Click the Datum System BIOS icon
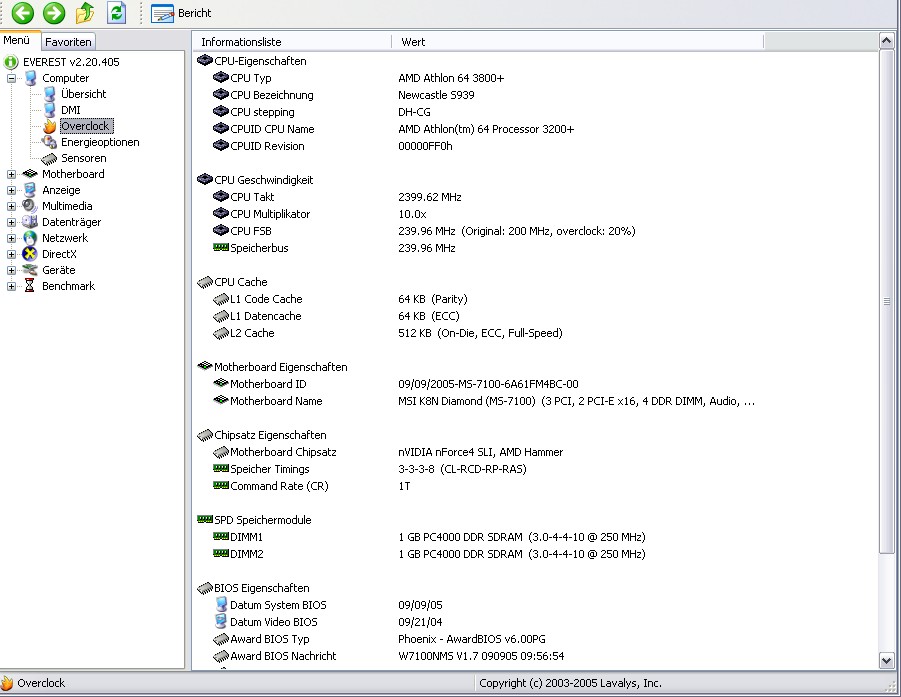 click(x=221, y=604)
